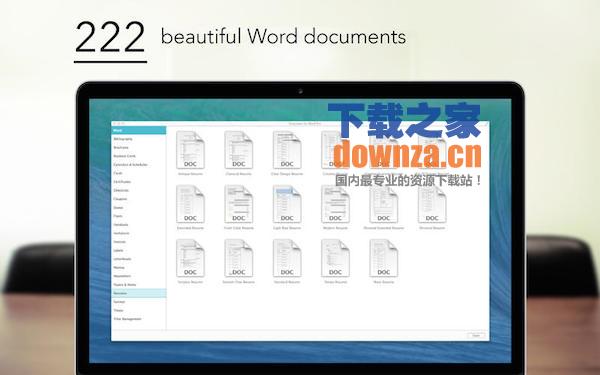
Task: Open the Calendars & Schedules category
Action: (130, 165)
